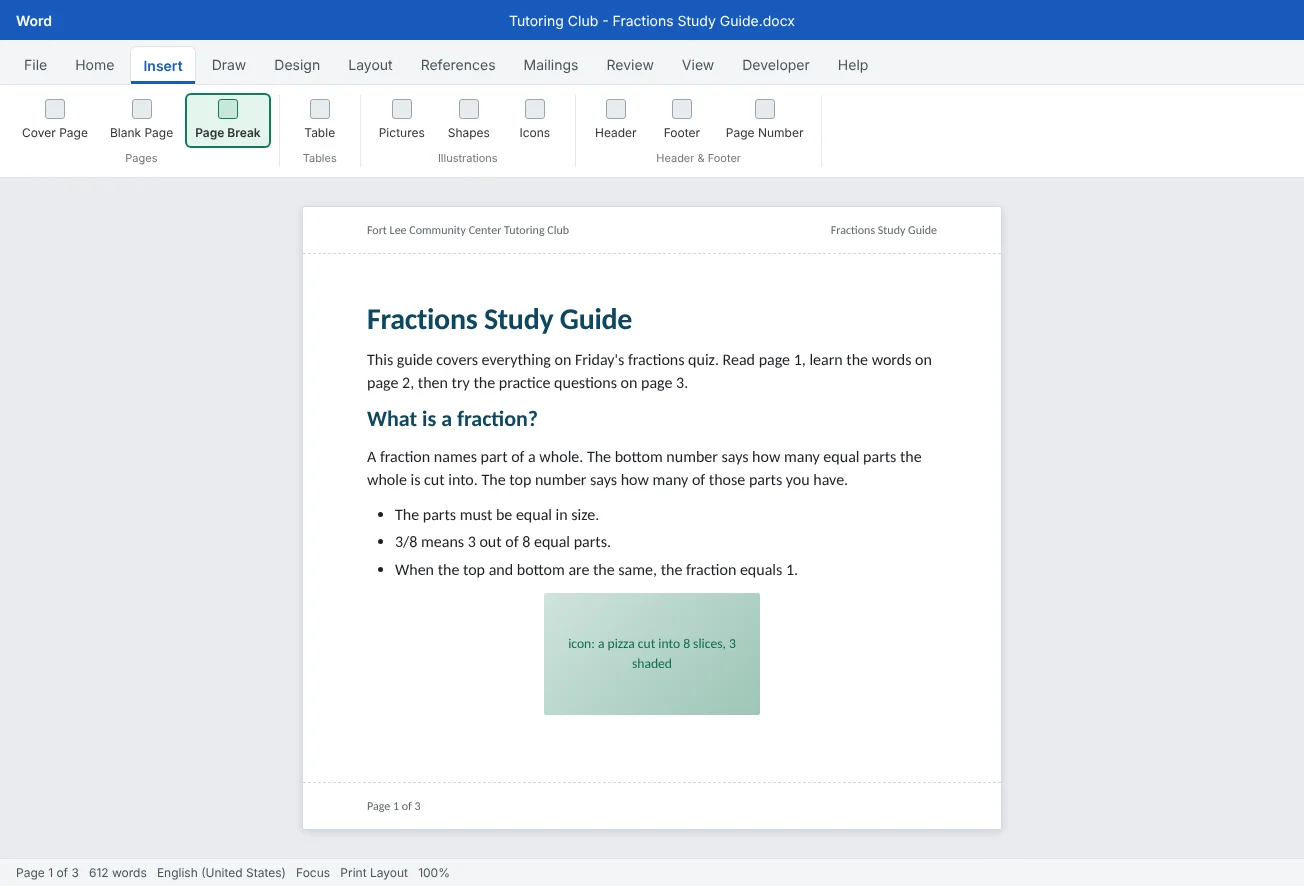Switch to the Home tab
Screen dimensions: 1304x886
pos(95,65)
